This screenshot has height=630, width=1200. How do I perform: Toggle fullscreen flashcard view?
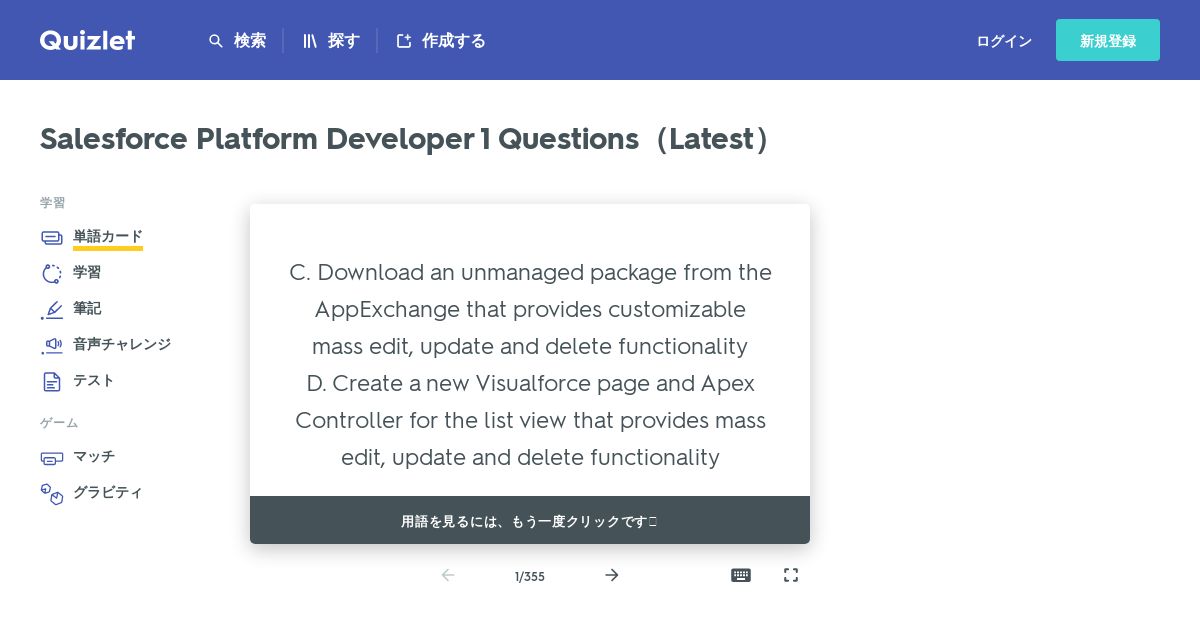[791, 575]
